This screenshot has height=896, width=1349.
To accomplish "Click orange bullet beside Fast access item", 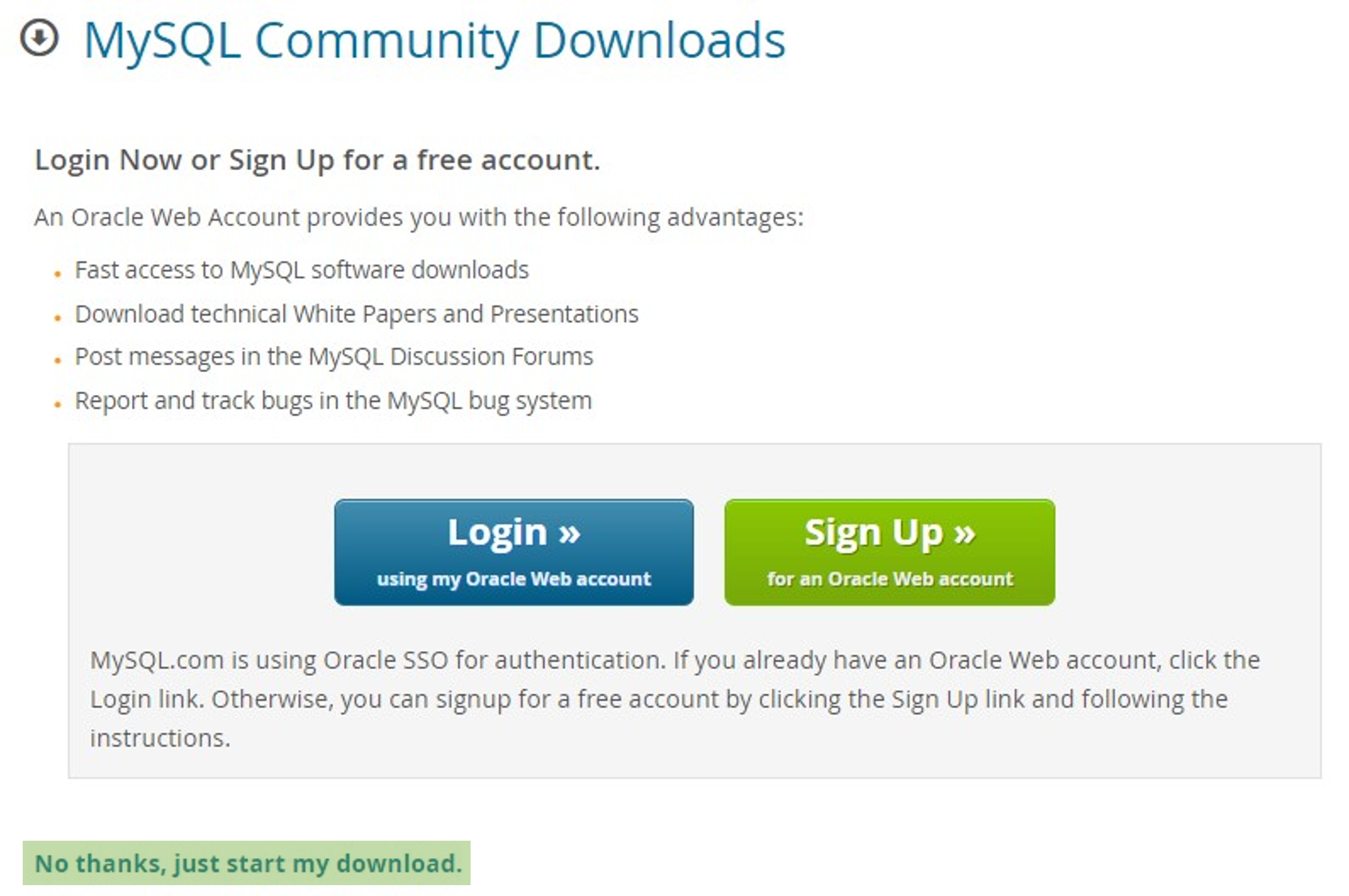I will pyautogui.click(x=57, y=274).
